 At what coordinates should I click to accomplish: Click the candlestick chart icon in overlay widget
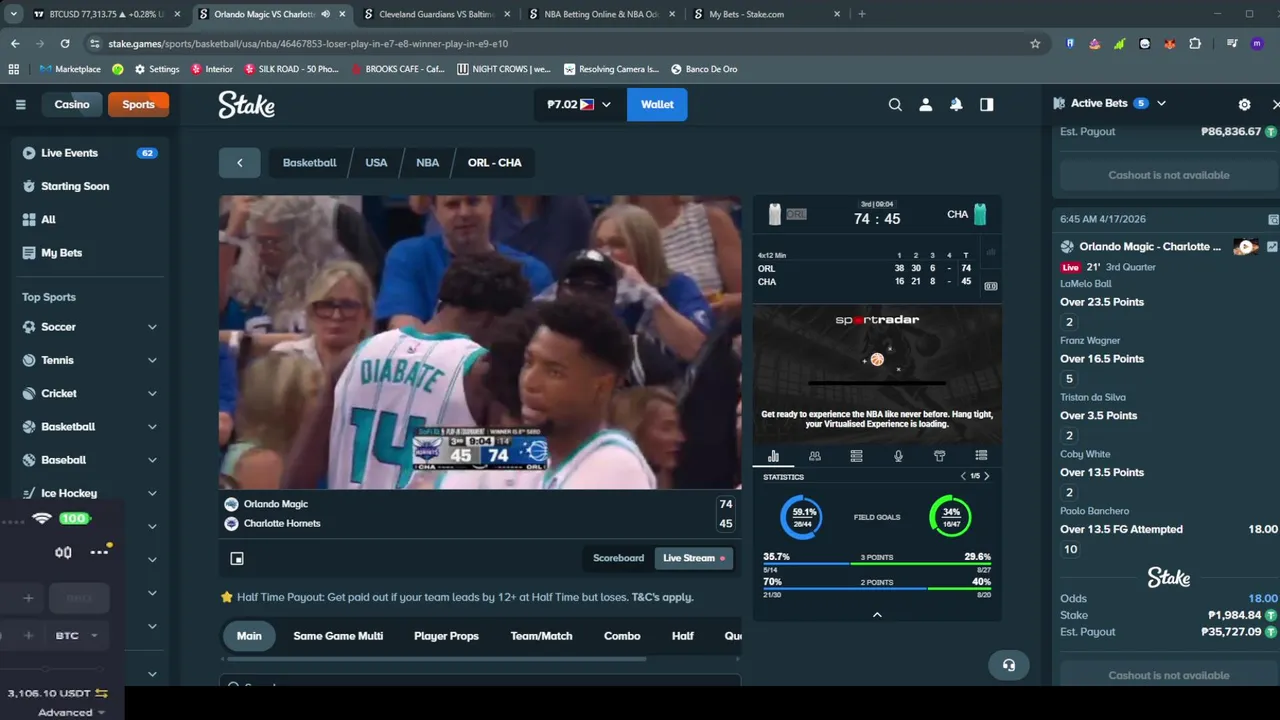pos(63,552)
